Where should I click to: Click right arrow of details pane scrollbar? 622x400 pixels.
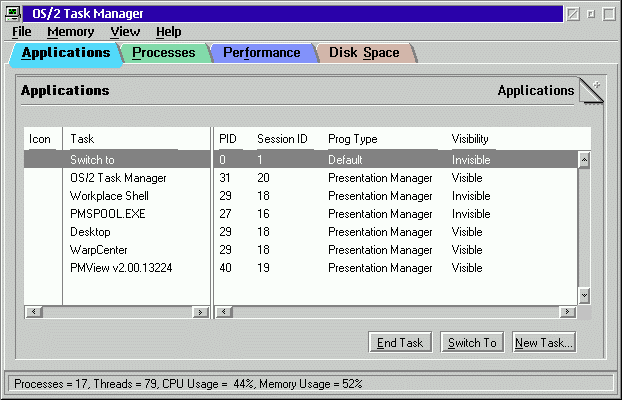[x=570, y=312]
